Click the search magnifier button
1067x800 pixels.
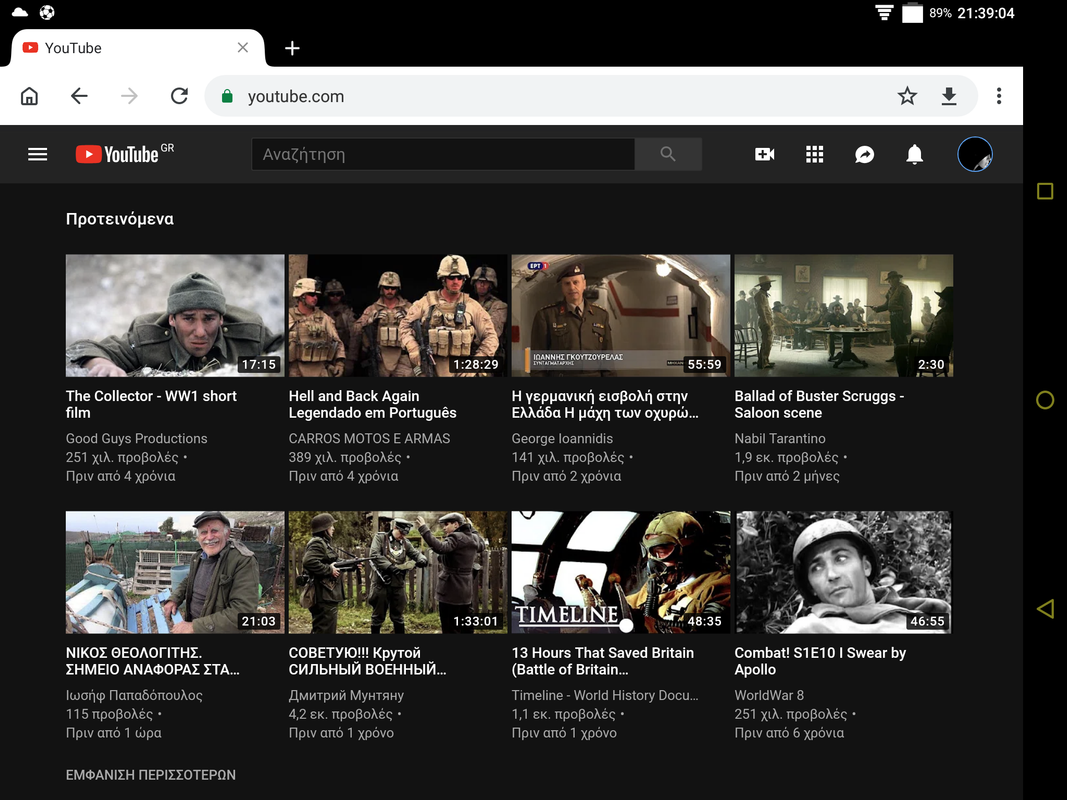point(668,154)
